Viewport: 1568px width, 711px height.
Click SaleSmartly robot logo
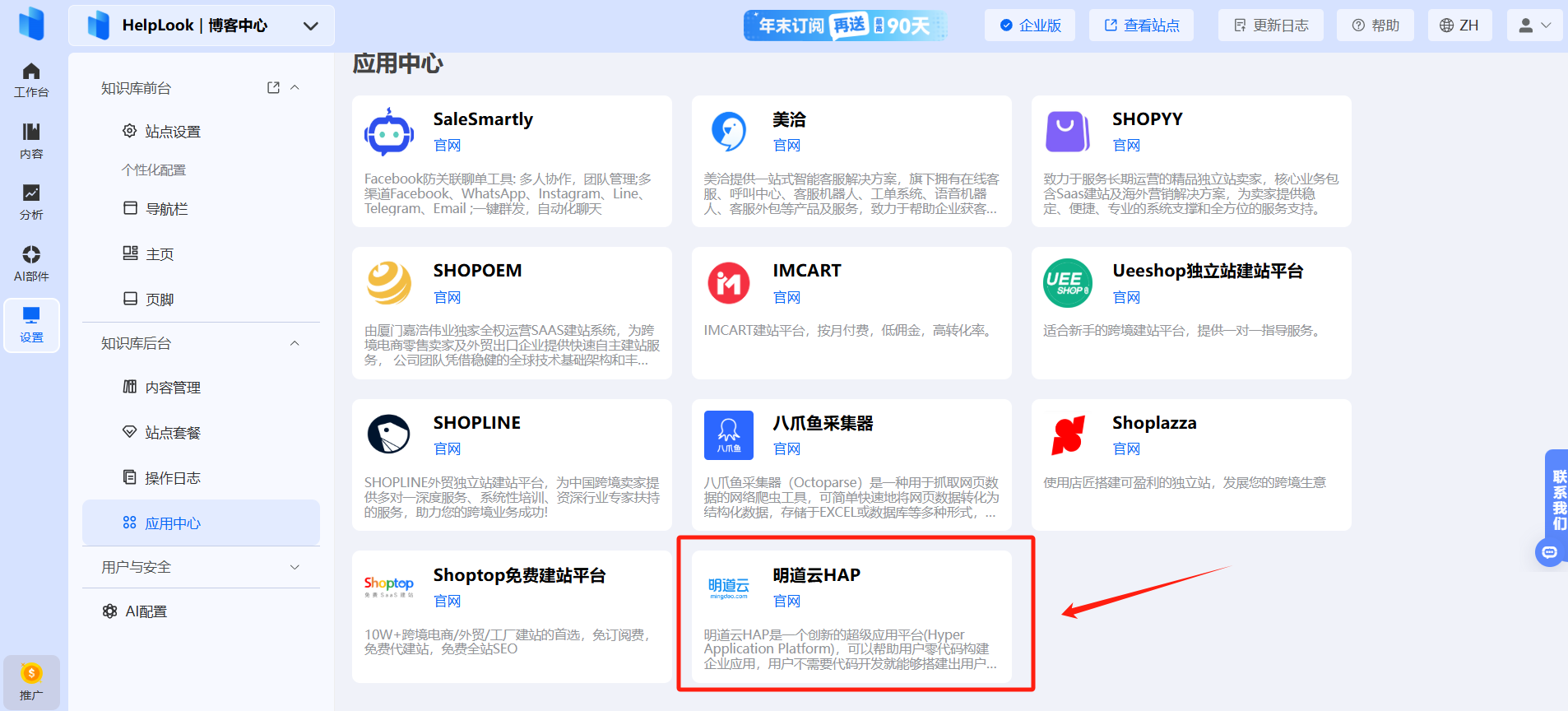click(x=389, y=132)
